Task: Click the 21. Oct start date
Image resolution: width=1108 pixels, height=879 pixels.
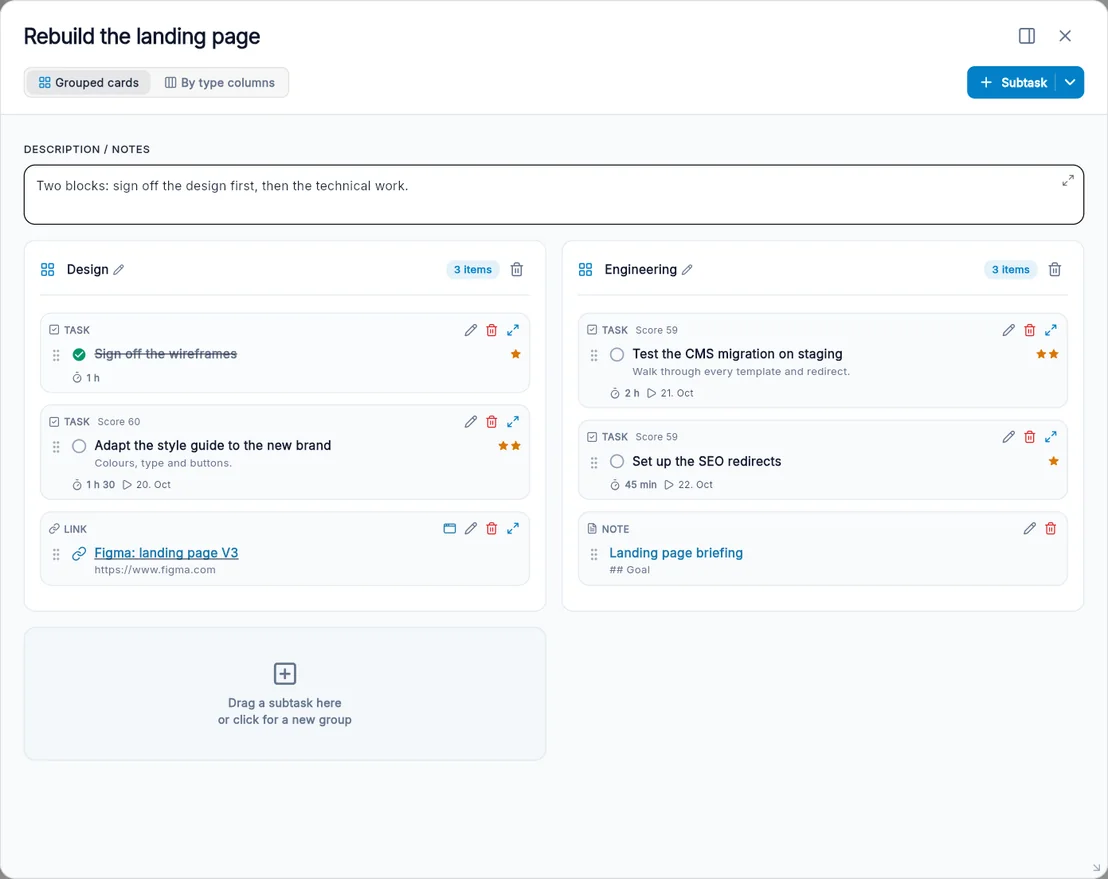Action: click(671, 393)
